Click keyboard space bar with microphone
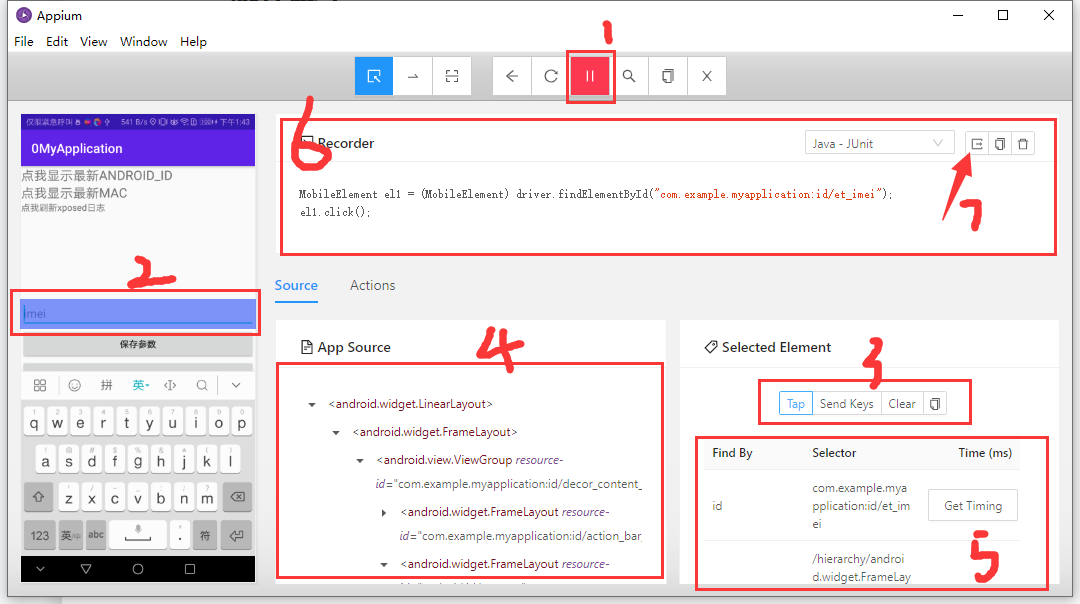Viewport: 1080px width, 604px height. 138,535
